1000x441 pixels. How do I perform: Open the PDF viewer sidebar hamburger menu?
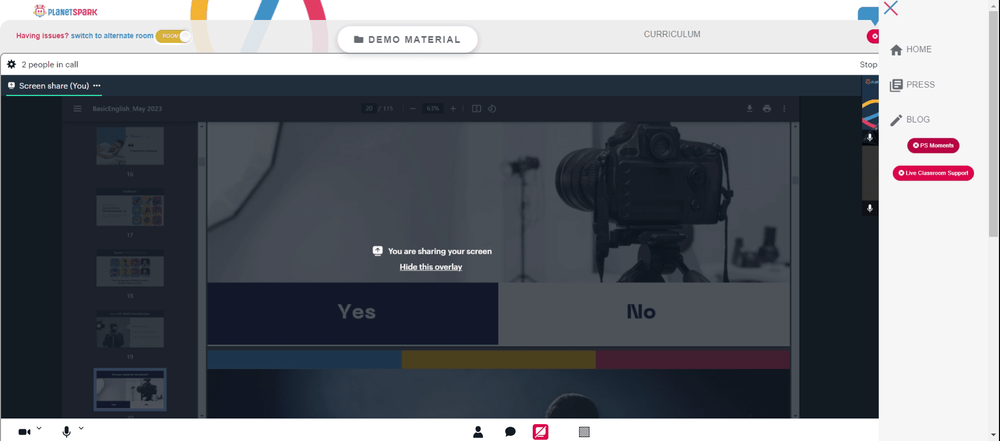[77, 108]
